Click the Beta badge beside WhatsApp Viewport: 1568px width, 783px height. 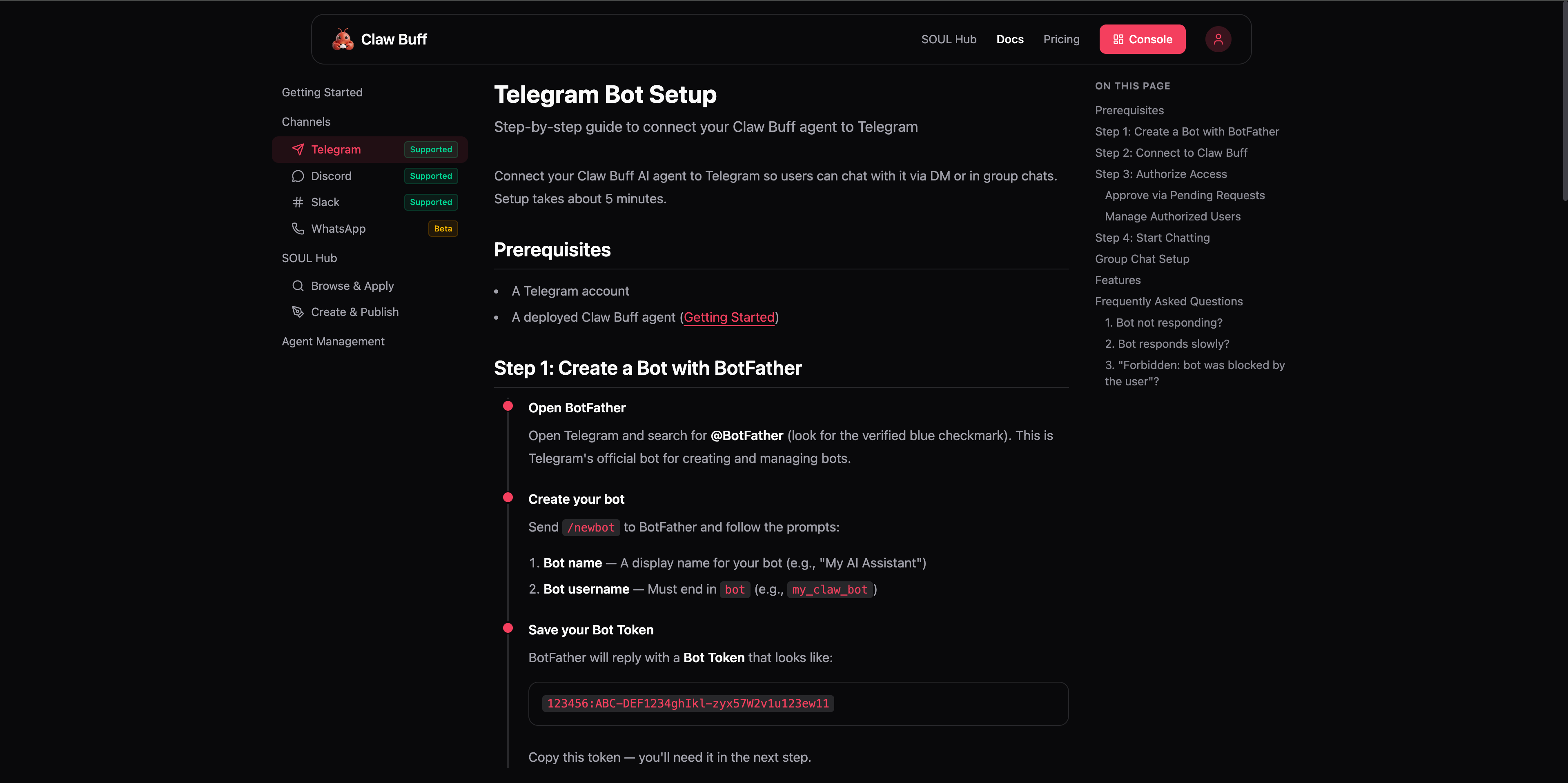(x=443, y=228)
